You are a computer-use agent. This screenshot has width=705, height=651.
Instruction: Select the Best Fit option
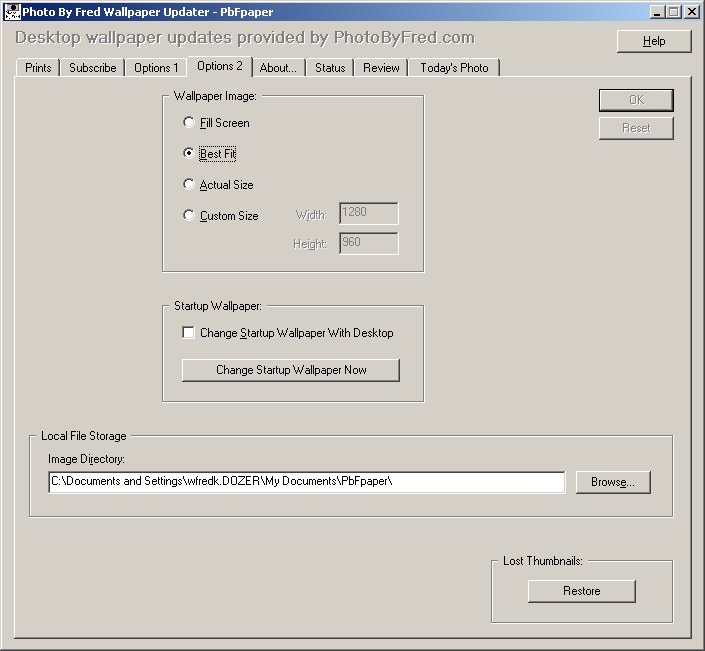(189, 154)
